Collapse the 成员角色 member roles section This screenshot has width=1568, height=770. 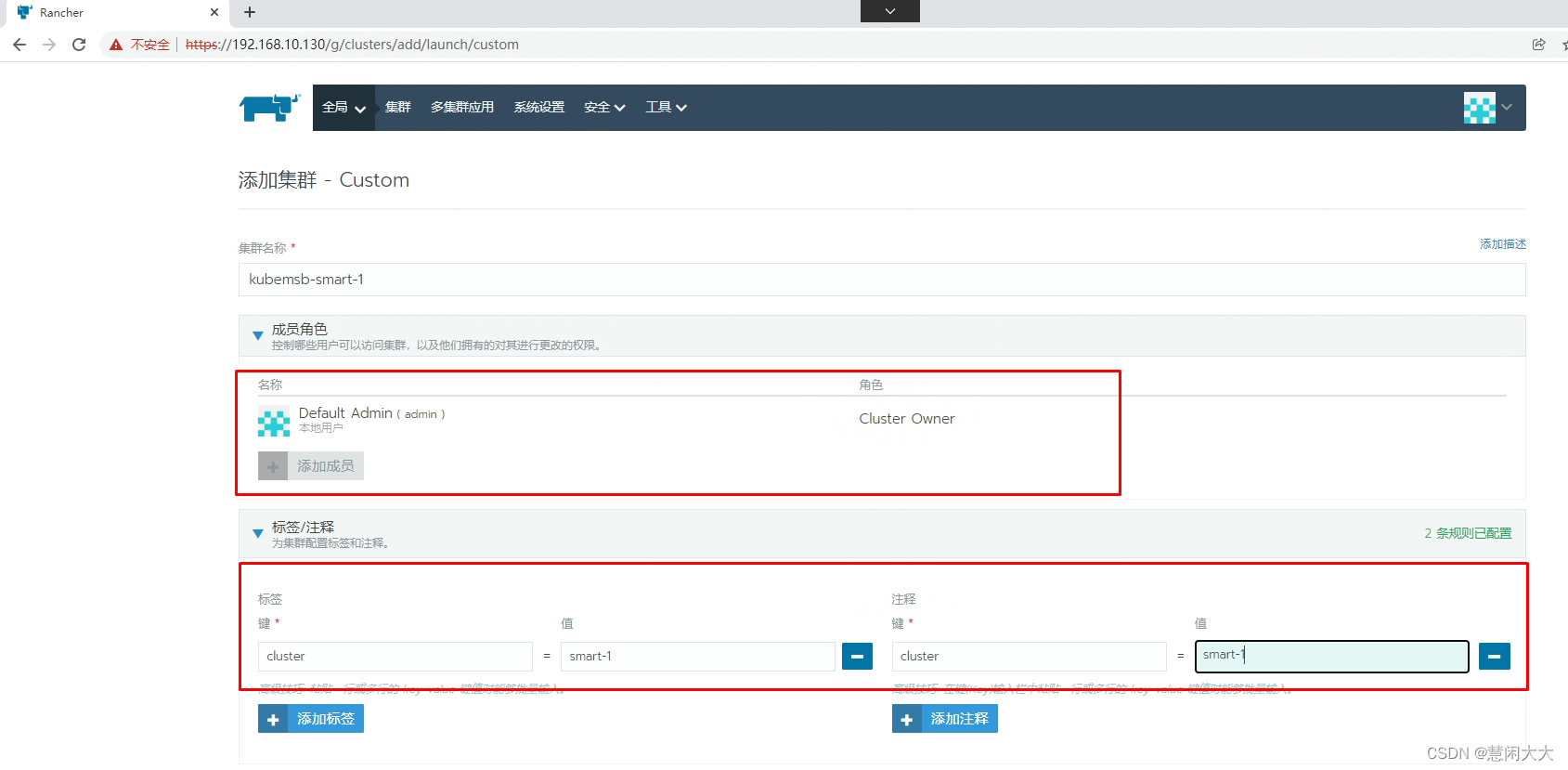tap(258, 335)
